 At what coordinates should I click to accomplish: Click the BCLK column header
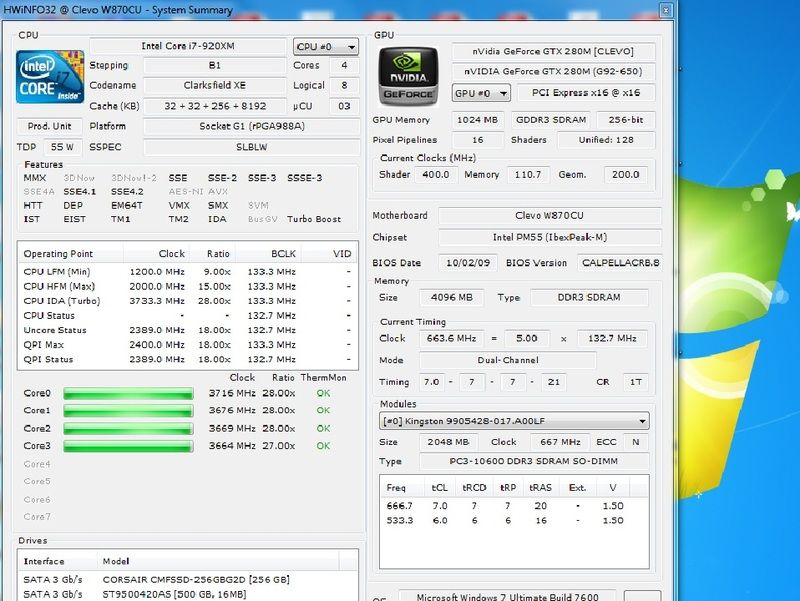click(x=268, y=254)
